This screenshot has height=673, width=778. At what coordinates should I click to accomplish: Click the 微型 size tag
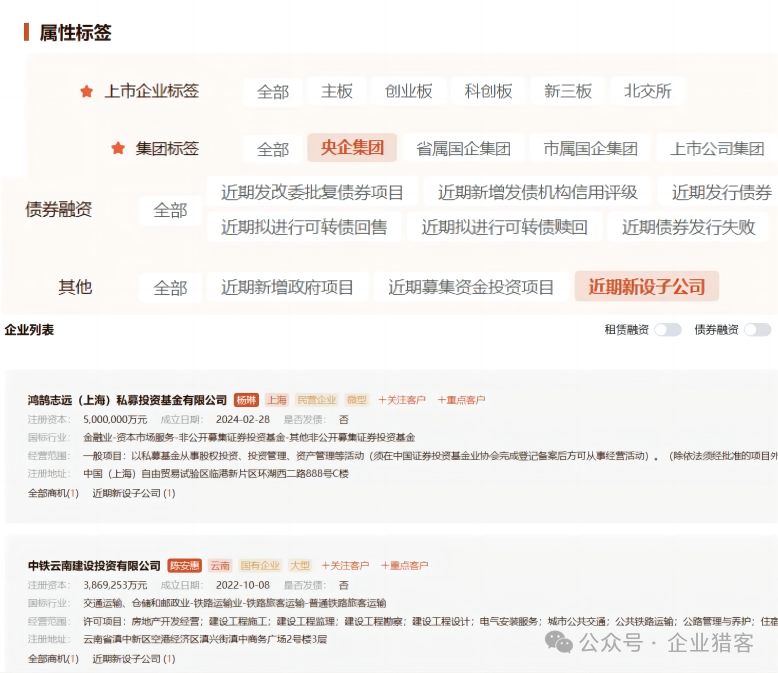point(356,400)
